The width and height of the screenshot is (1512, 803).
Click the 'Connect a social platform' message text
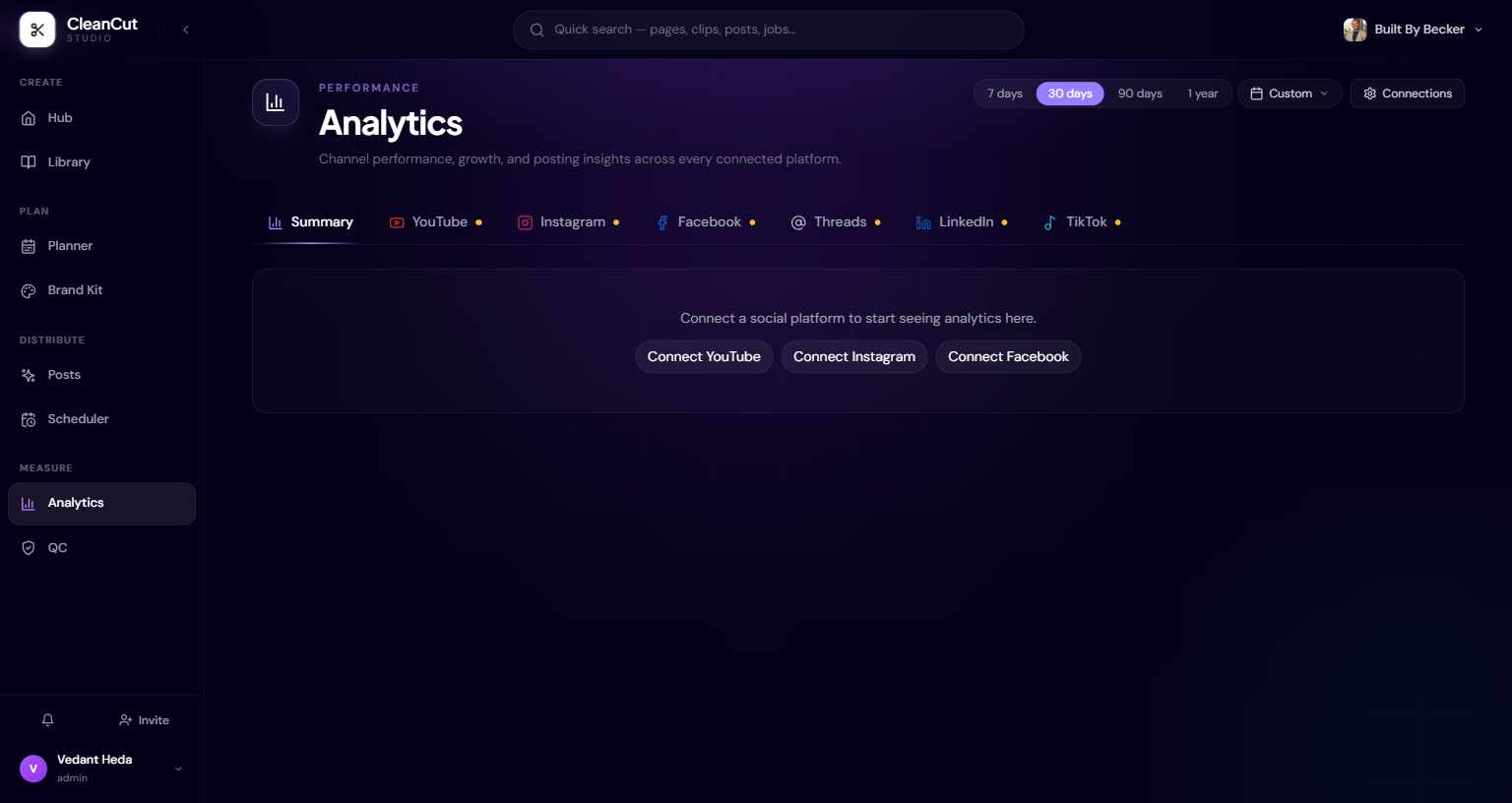click(x=858, y=319)
